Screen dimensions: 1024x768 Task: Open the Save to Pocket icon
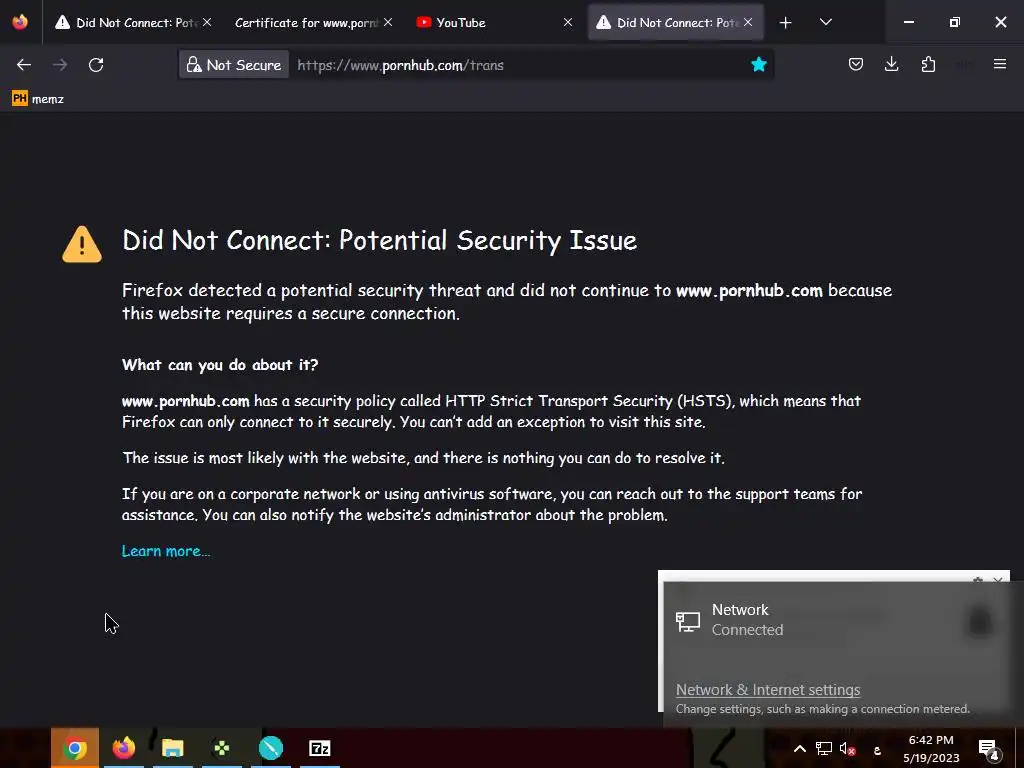[x=856, y=65]
